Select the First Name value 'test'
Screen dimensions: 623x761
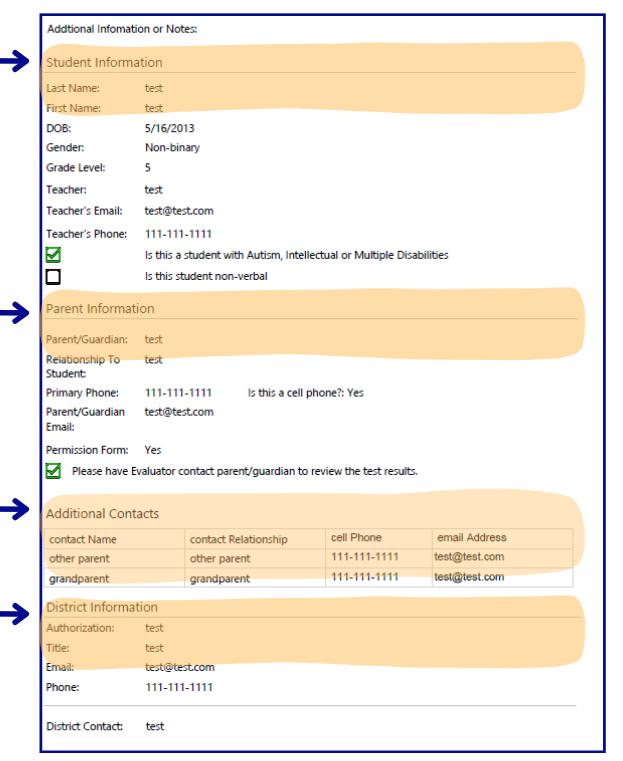click(x=154, y=108)
